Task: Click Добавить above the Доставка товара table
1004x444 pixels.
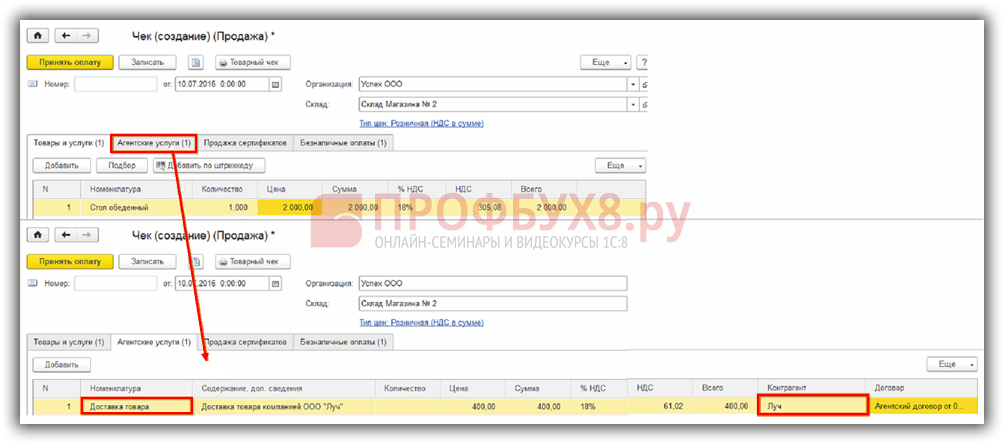Action: tap(61, 365)
